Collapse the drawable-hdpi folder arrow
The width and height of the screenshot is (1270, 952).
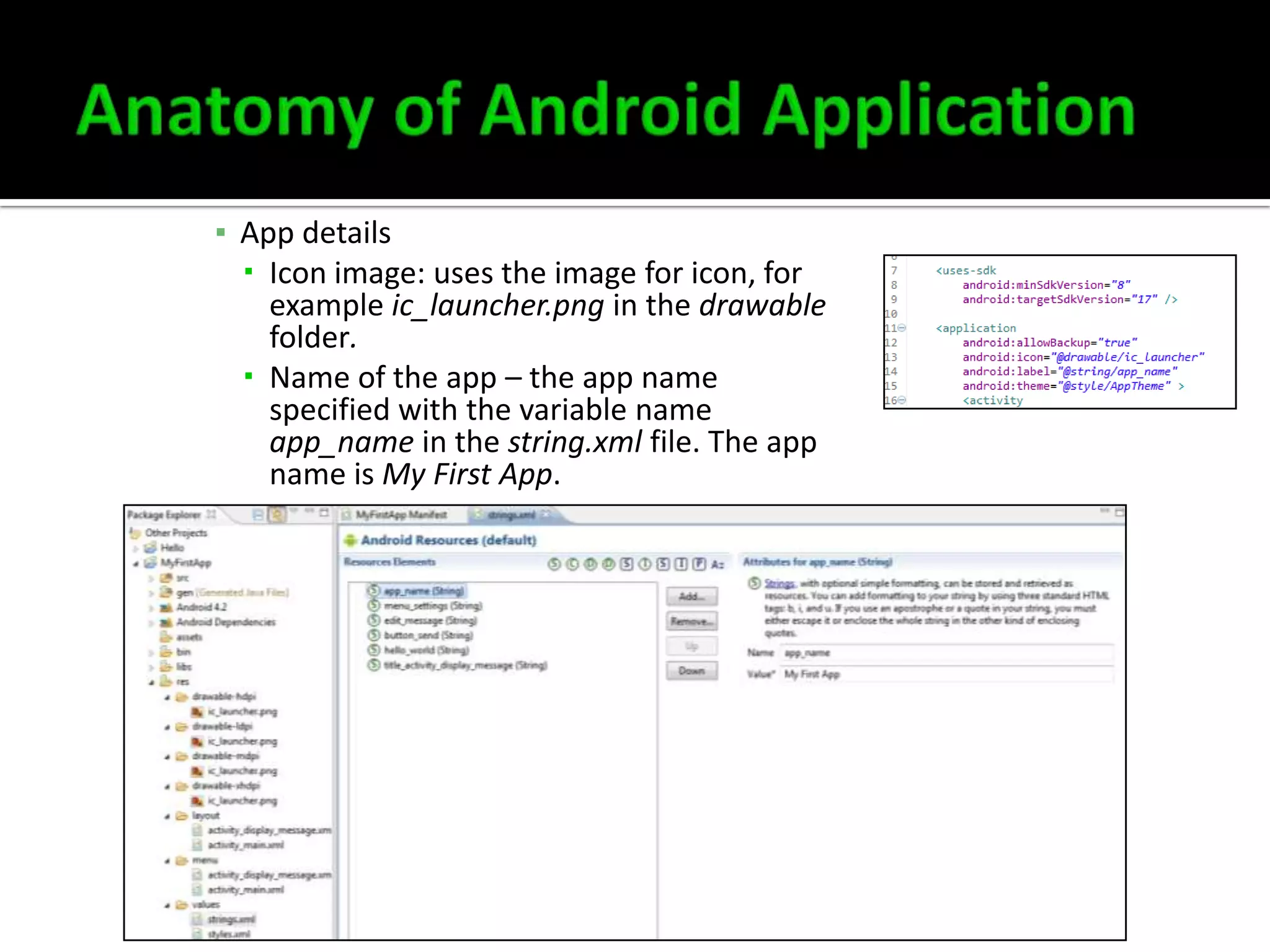(167, 697)
